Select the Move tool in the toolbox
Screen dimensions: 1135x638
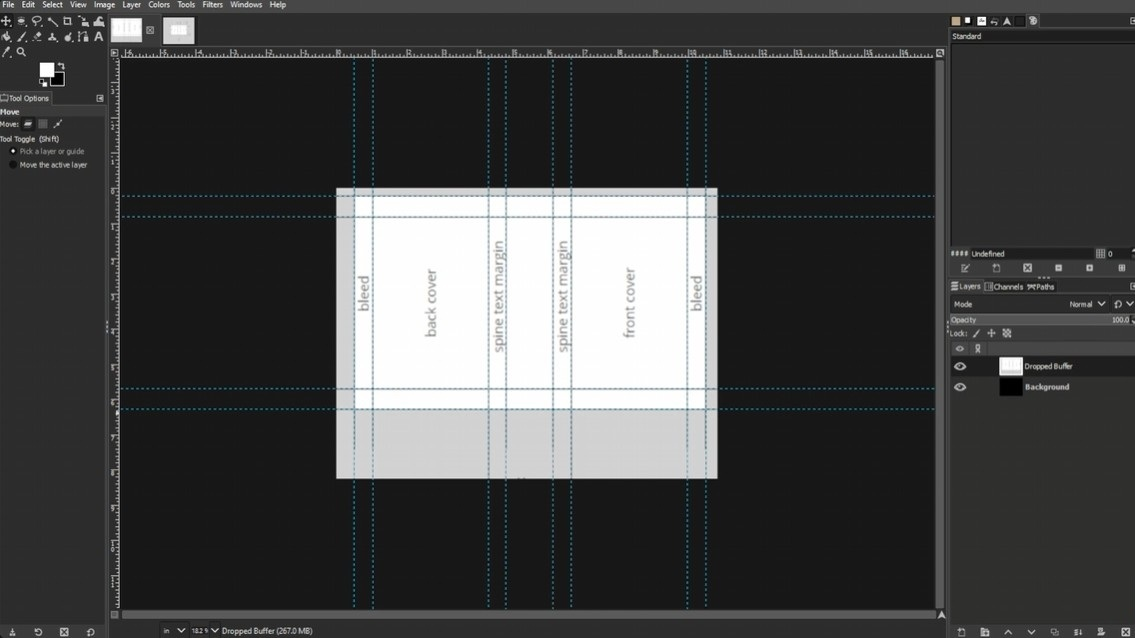pyautogui.click(x=7, y=21)
